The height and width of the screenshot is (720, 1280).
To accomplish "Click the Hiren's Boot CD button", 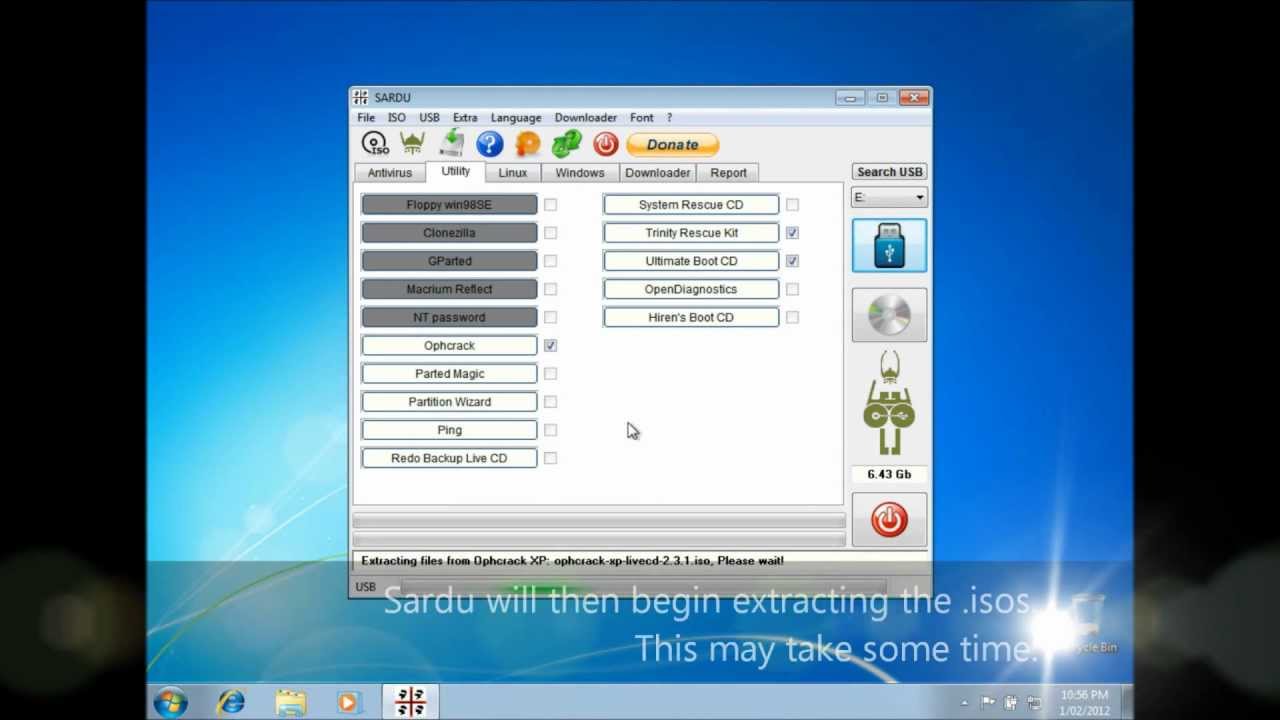I will click(691, 317).
